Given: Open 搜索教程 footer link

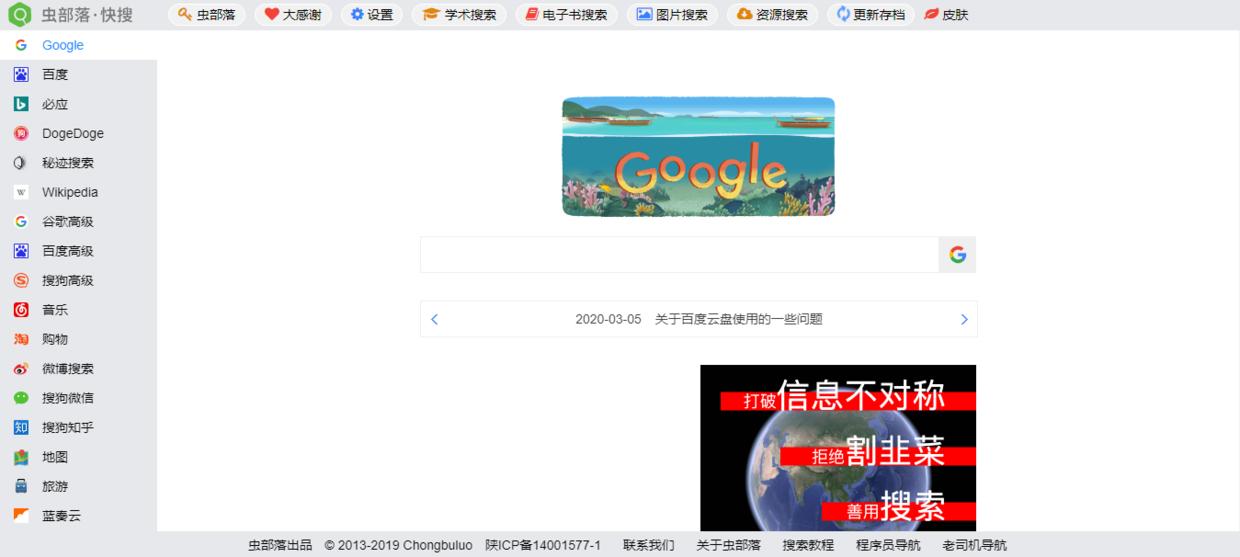Looking at the screenshot, I should [x=808, y=545].
